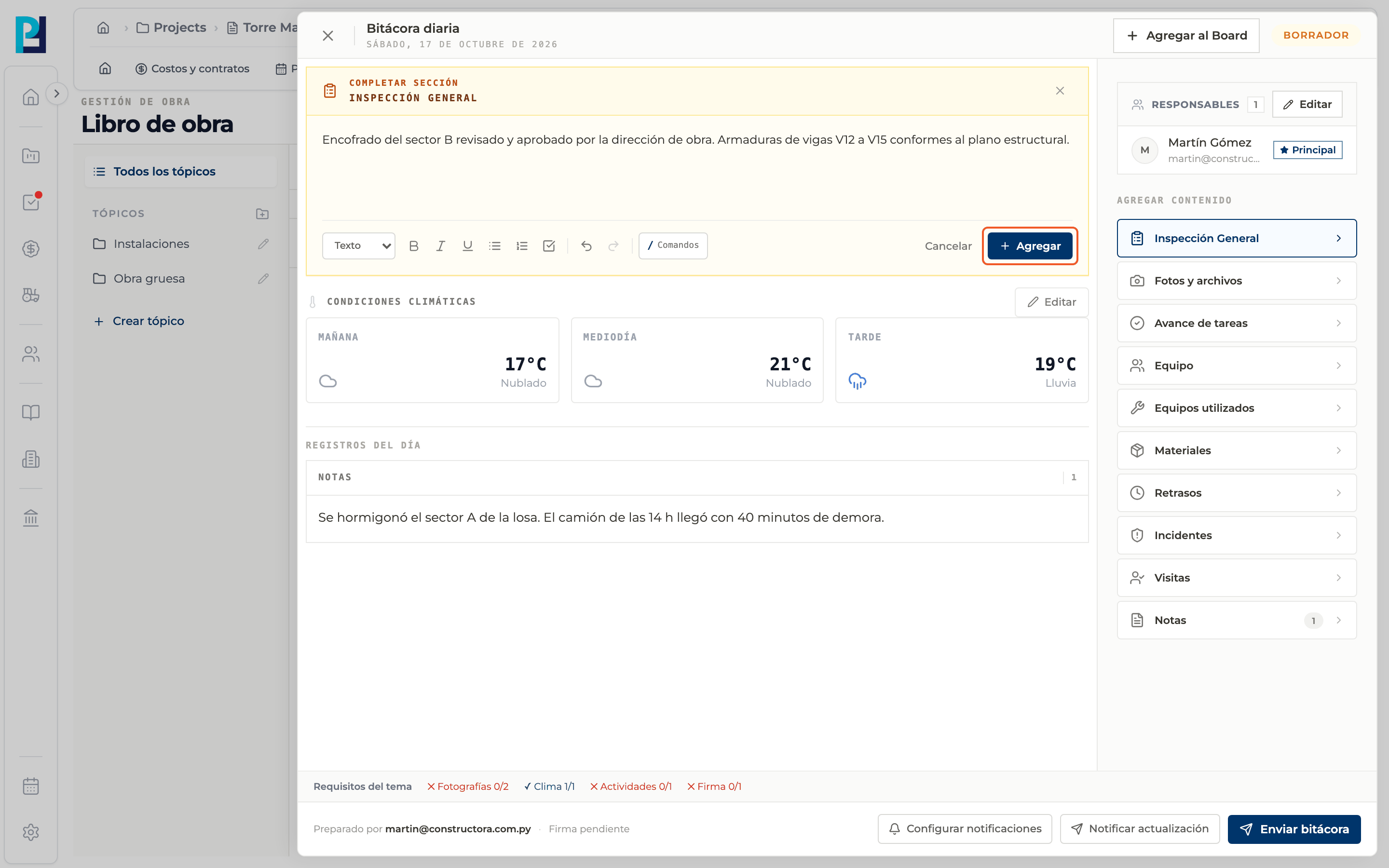Apply italic formatting in the editor toolbar
The width and height of the screenshot is (1389, 868).
click(440, 246)
